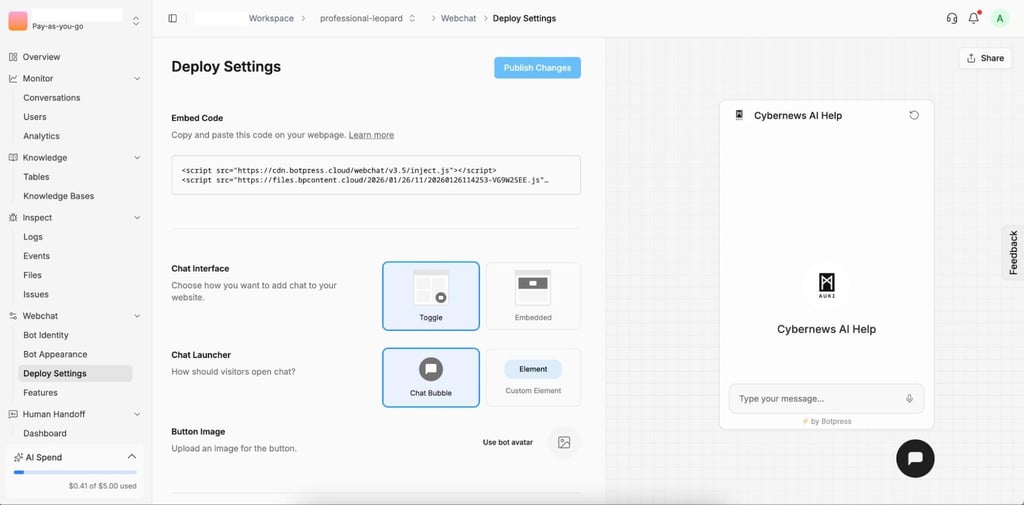
Task: Open the round chat bubble launcher
Action: (915, 459)
